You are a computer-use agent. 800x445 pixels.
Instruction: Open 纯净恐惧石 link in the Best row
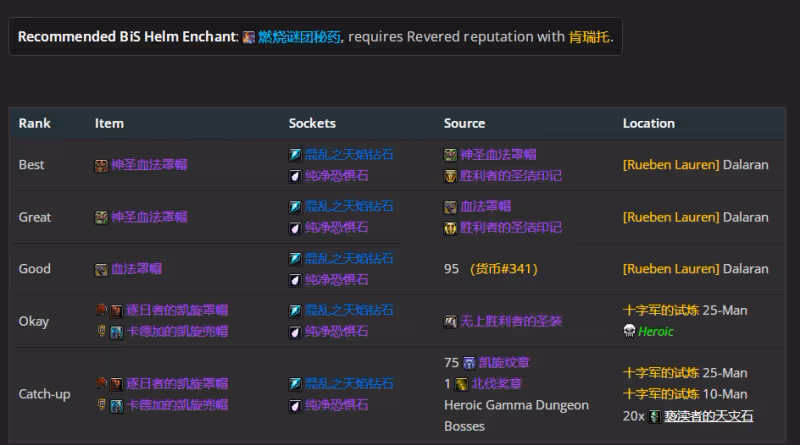click(336, 176)
